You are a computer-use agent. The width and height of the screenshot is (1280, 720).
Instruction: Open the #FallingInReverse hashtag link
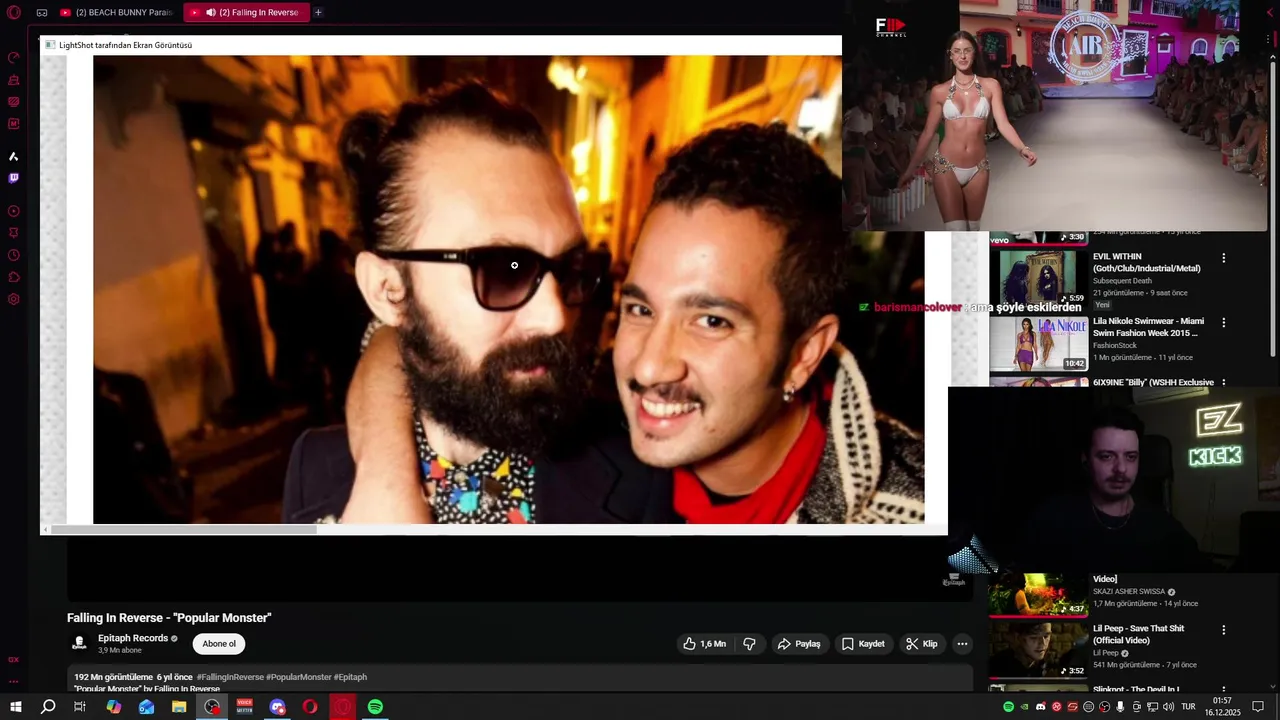[x=230, y=677]
